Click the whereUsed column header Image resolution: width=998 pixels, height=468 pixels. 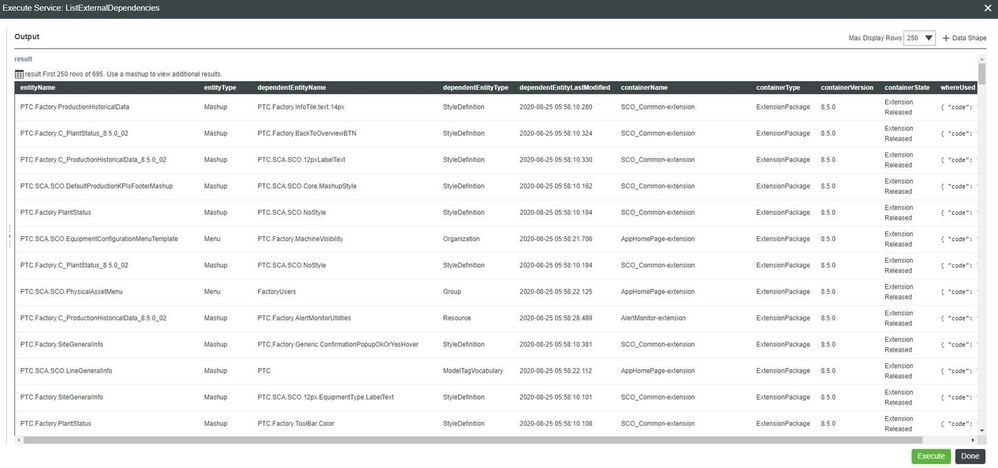pos(958,88)
